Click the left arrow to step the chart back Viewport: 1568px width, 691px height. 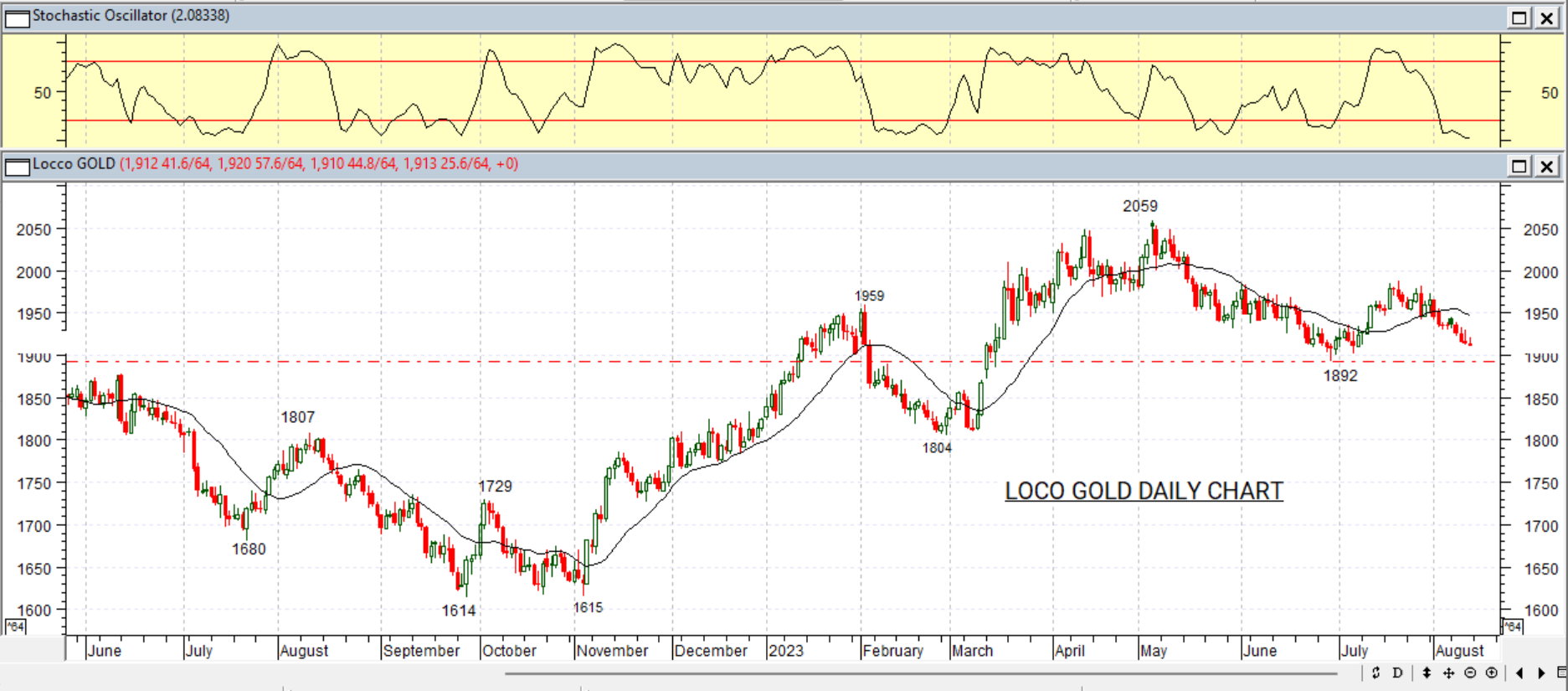pyautogui.click(x=1519, y=673)
